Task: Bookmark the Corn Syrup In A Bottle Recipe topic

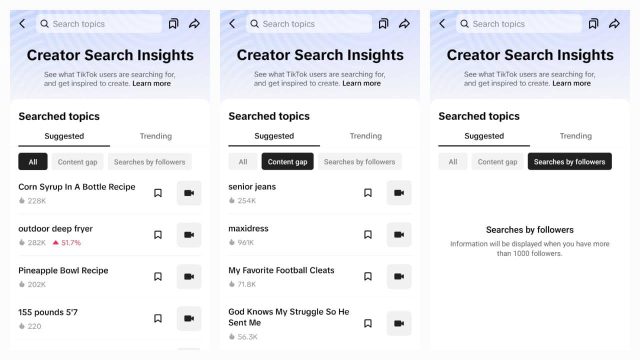Action: (158, 193)
